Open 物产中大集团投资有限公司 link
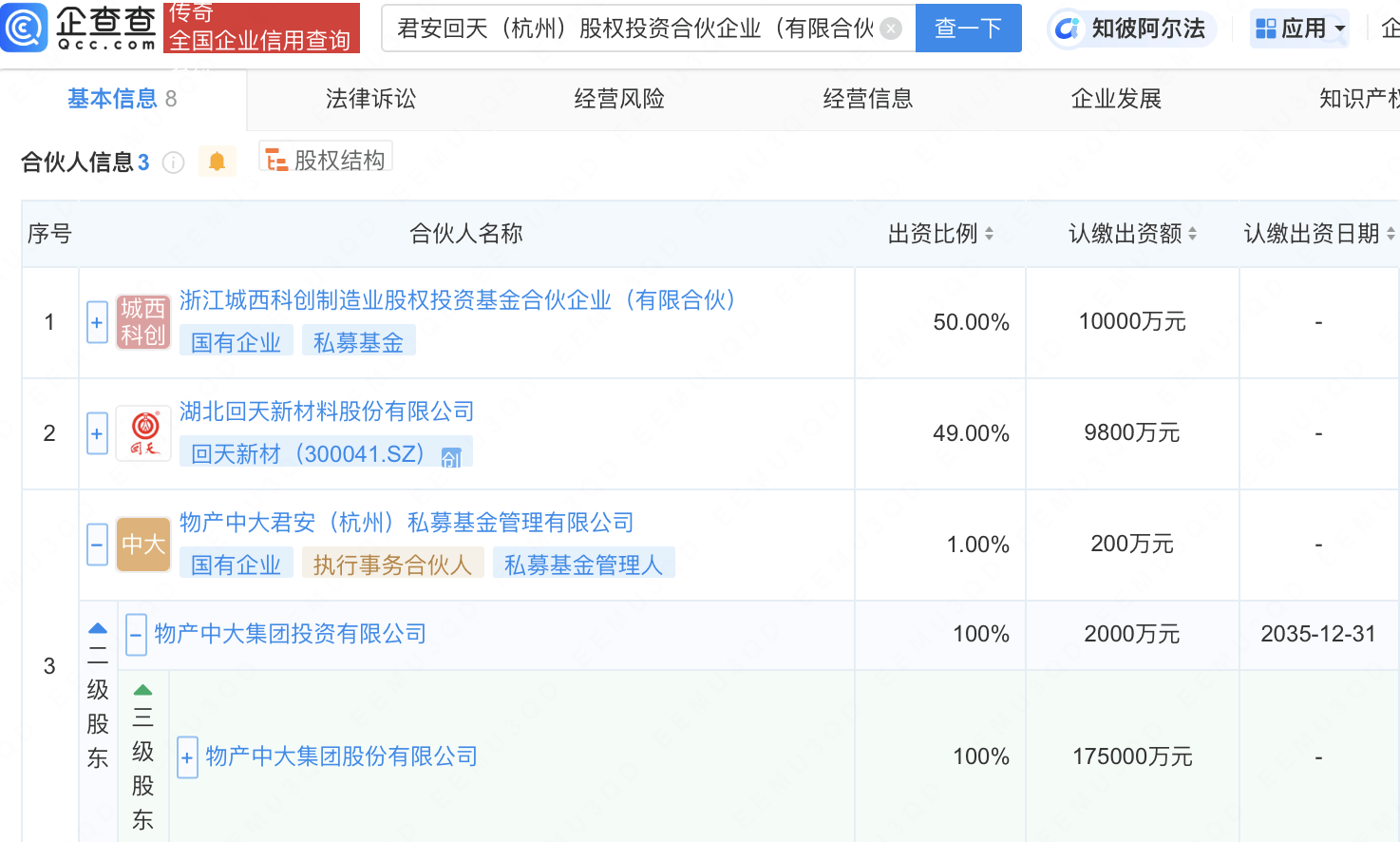Screen dimensions: 1400x842 (290, 634)
